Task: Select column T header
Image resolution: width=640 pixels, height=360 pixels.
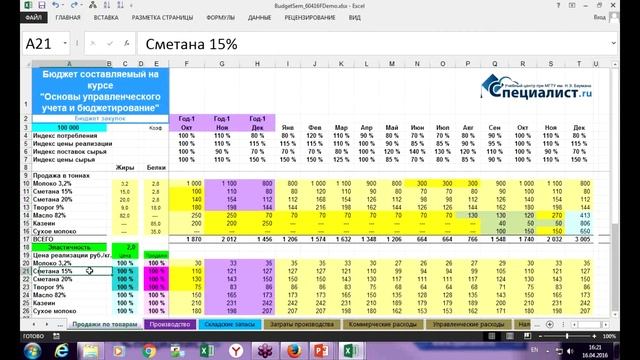Action: 579,64
